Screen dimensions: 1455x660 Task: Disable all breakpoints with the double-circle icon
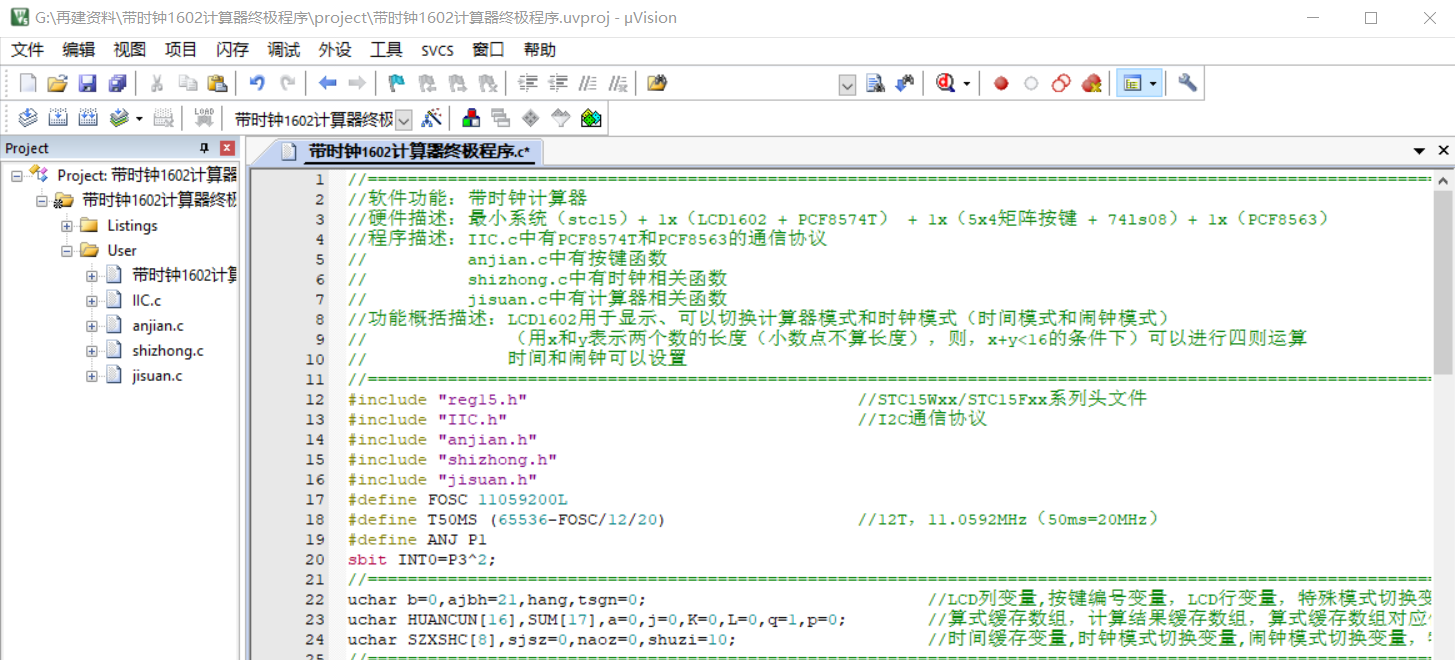pos(1061,84)
